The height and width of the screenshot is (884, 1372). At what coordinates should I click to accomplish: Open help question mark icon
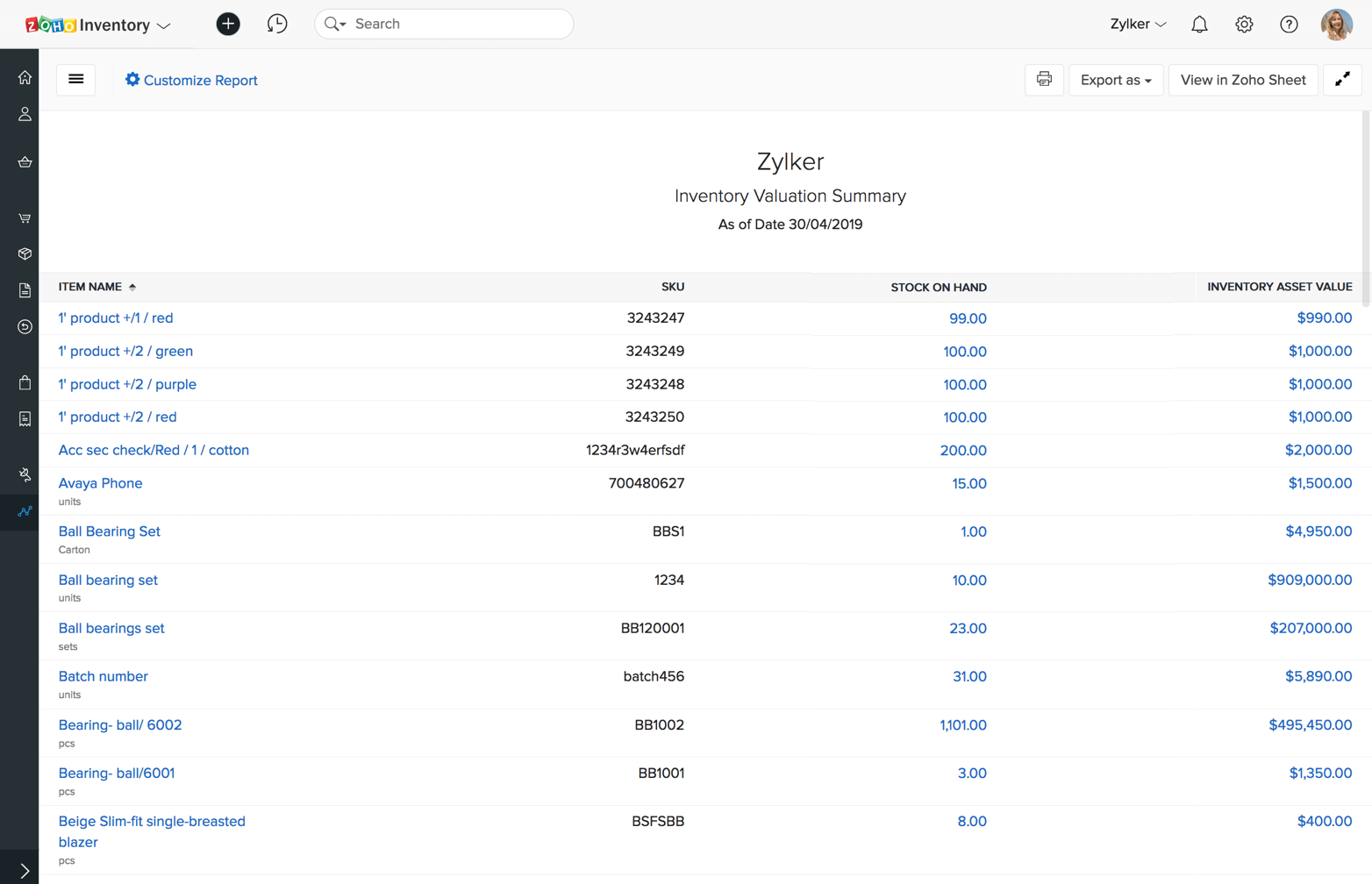tap(1289, 25)
